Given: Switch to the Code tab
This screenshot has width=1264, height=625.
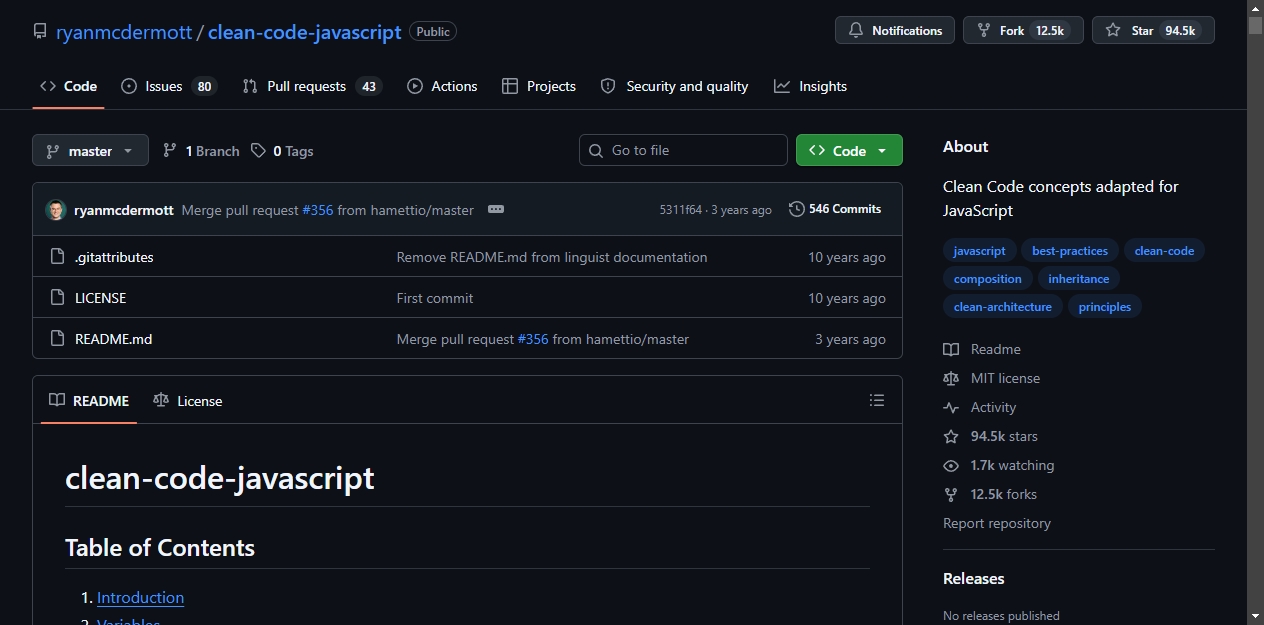Looking at the screenshot, I should (x=68, y=86).
